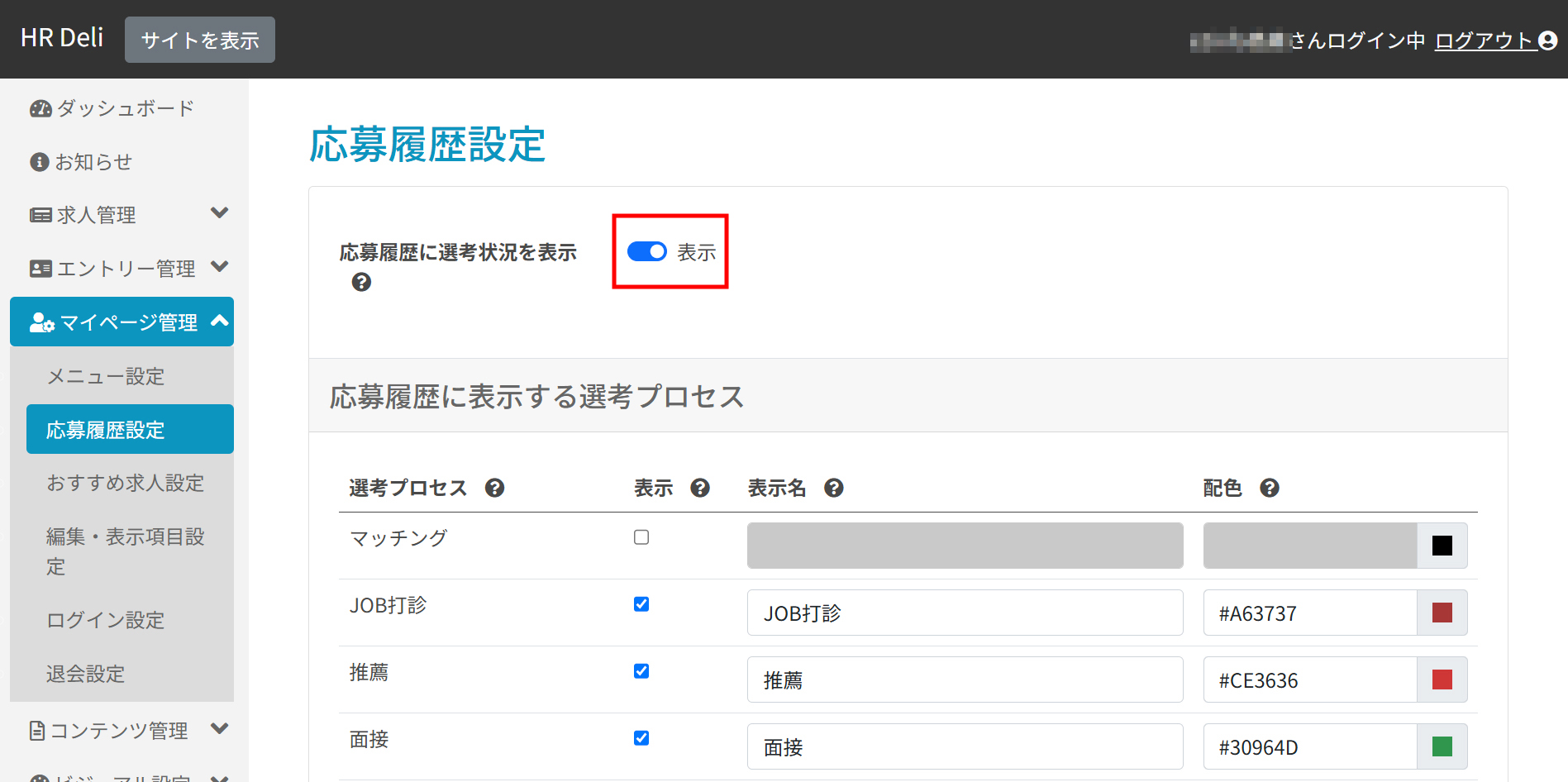Expand the コンテンツ管理 menu chevron
Viewport: 1568px width, 782px height.
coord(219,729)
